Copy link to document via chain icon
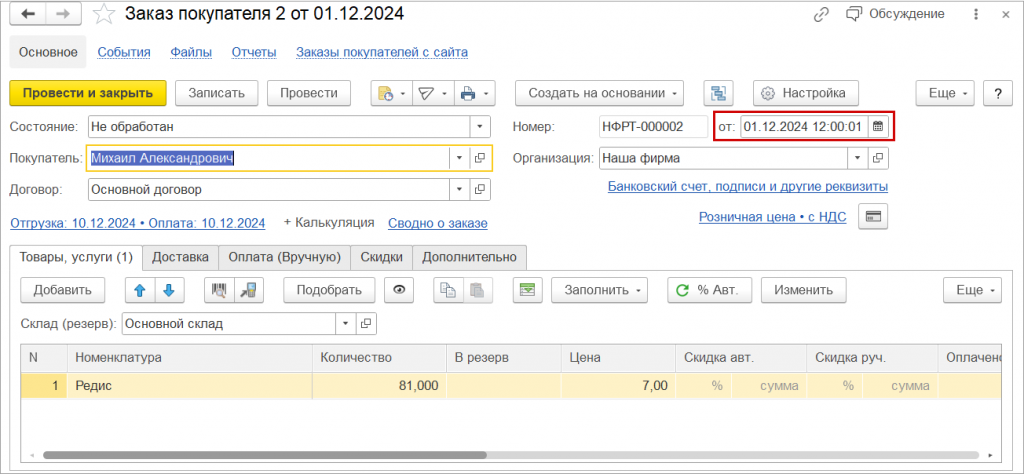Image resolution: width=1024 pixels, height=474 pixels. click(x=821, y=14)
